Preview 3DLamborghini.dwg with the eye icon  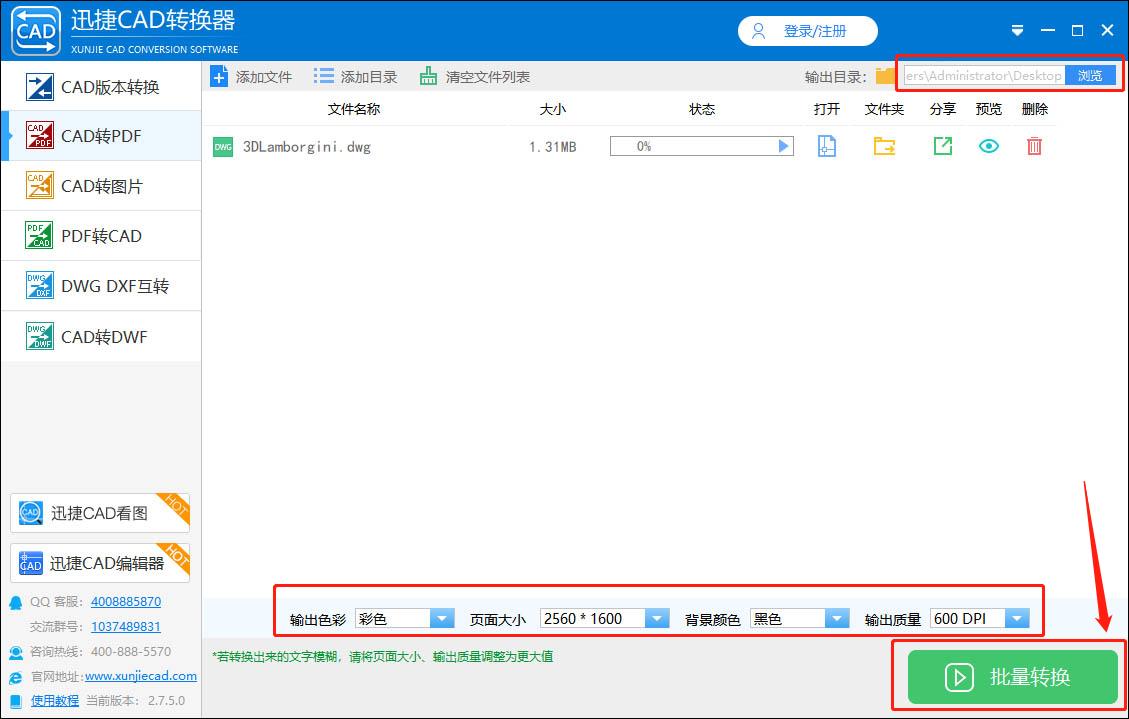tap(988, 145)
